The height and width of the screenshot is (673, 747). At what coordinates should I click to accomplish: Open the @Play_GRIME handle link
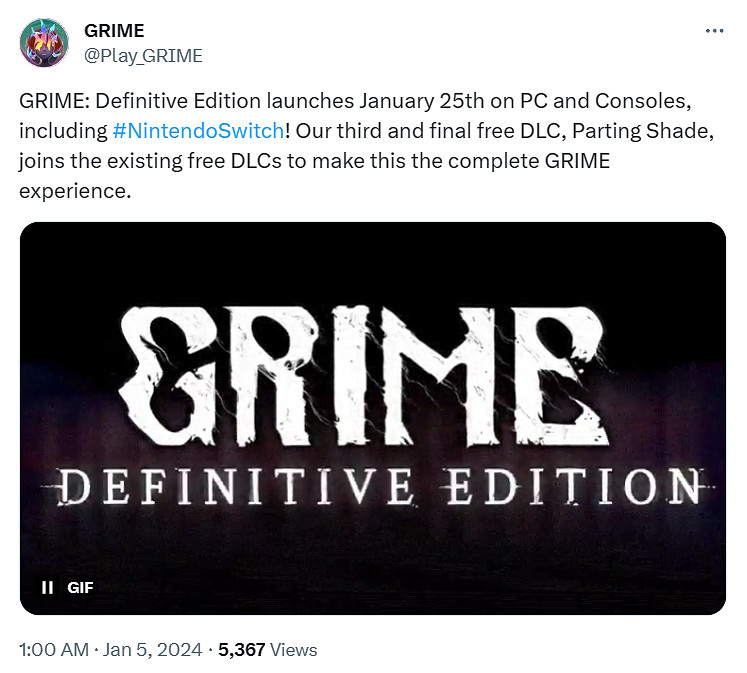click(x=143, y=55)
